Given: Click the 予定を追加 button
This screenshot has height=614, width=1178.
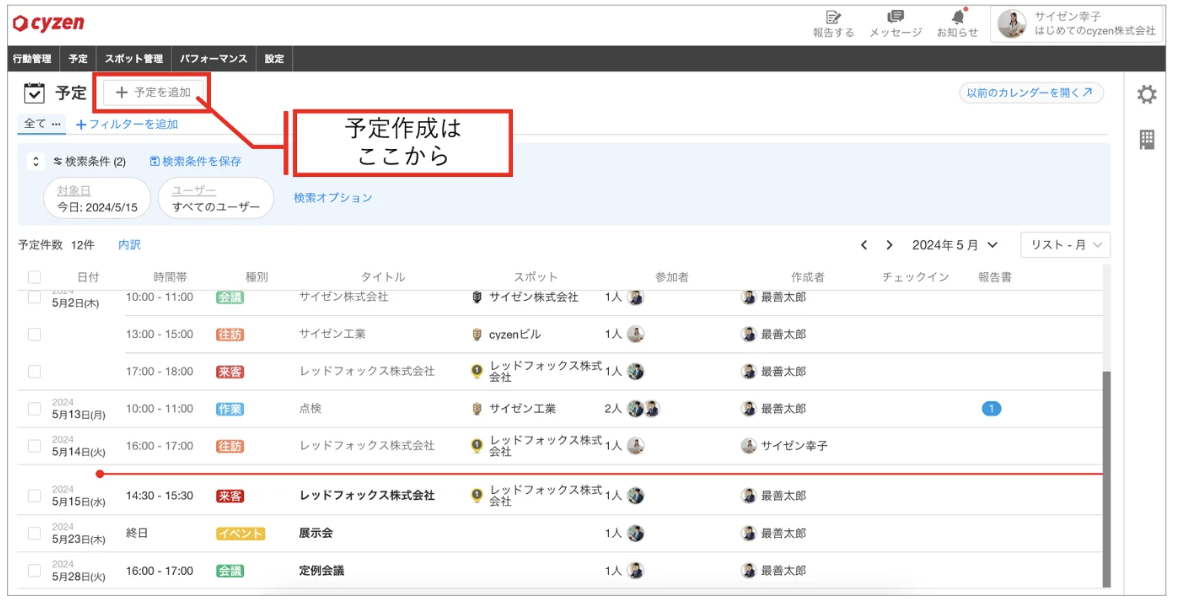Looking at the screenshot, I should (x=153, y=92).
